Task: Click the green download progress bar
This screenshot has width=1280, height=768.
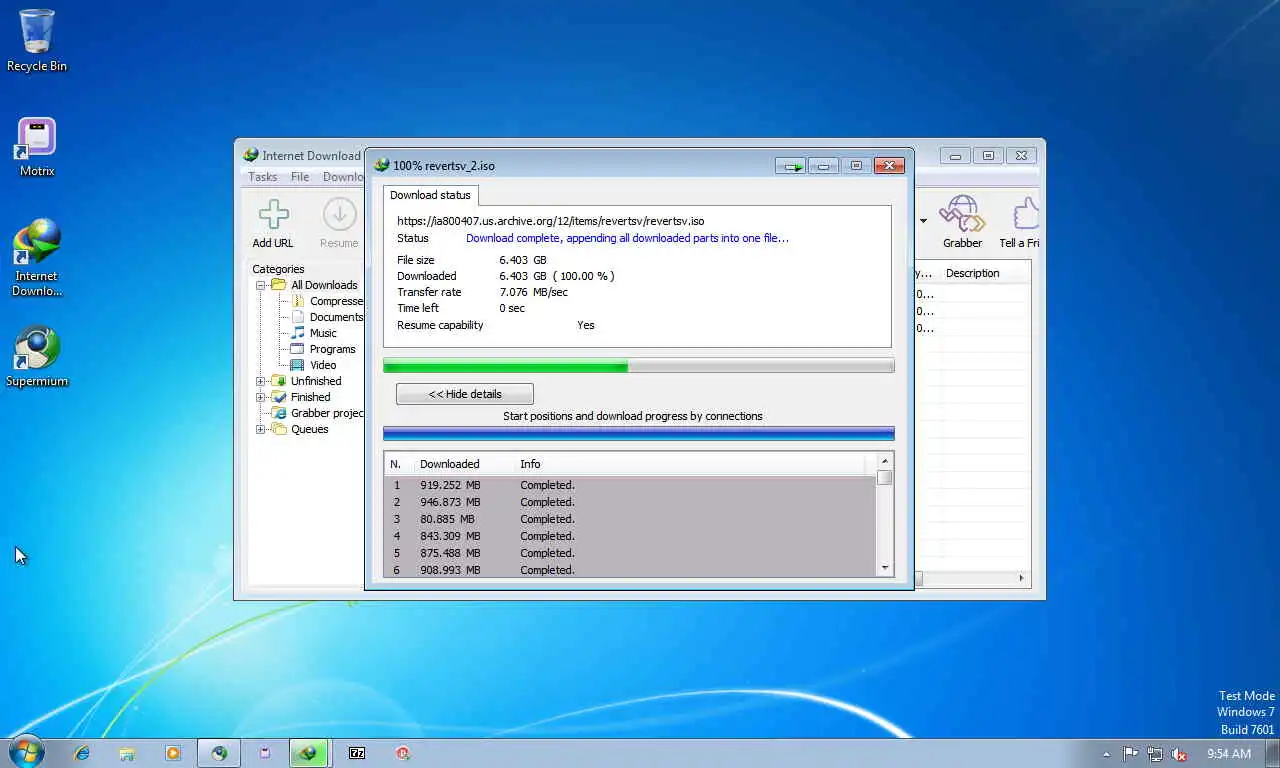Action: pos(638,366)
